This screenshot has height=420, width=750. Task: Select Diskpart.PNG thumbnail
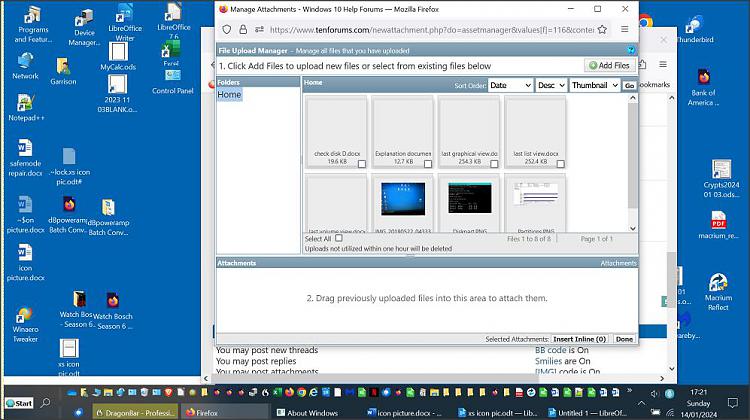pyautogui.click(x=469, y=198)
